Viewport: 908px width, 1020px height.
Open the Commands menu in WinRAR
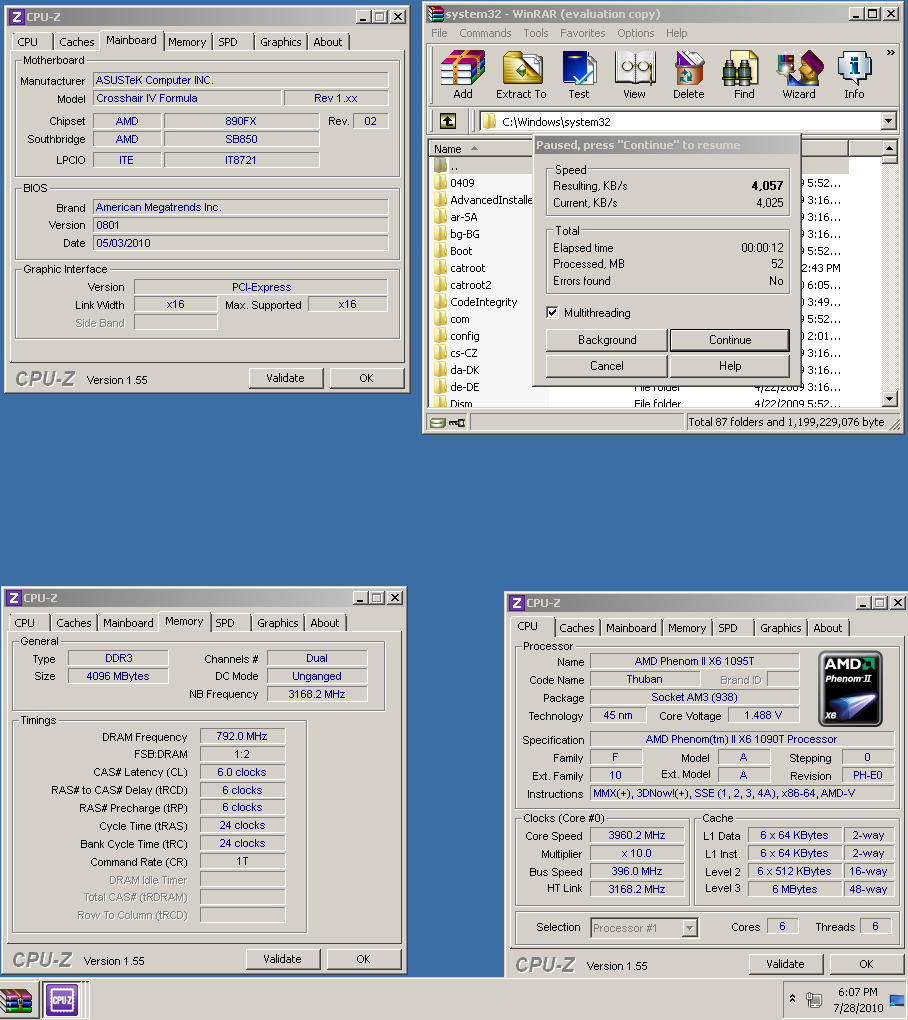click(485, 33)
